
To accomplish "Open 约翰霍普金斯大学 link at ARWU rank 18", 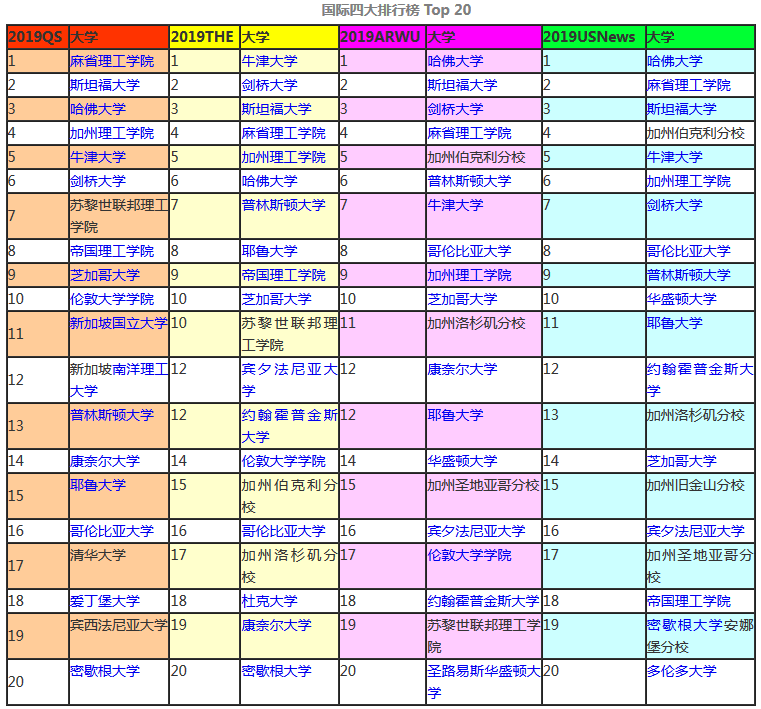I will point(483,601).
